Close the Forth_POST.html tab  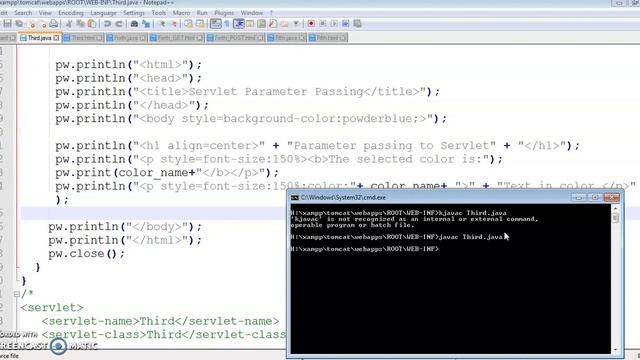click(x=260, y=38)
